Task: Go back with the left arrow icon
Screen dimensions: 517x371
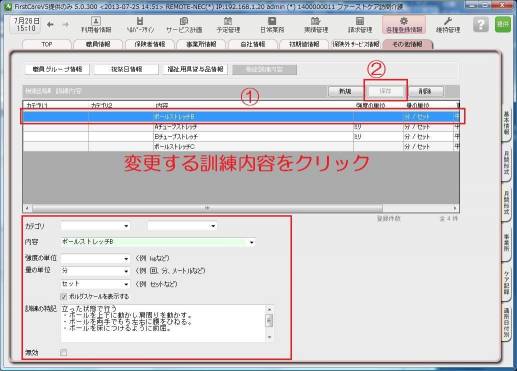Action: (x=50, y=25)
